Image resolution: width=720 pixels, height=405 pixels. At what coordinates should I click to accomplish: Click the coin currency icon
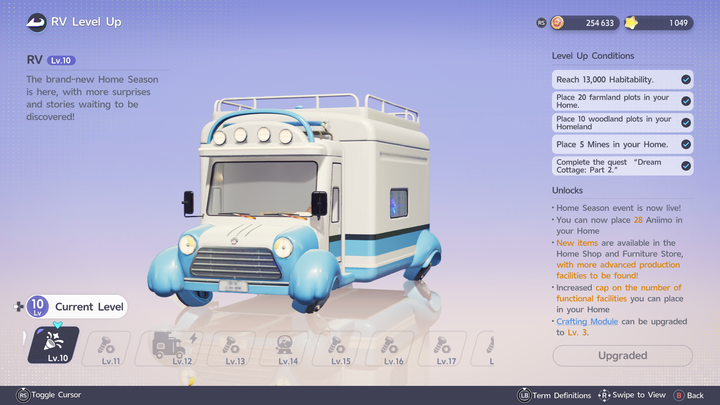click(x=557, y=22)
